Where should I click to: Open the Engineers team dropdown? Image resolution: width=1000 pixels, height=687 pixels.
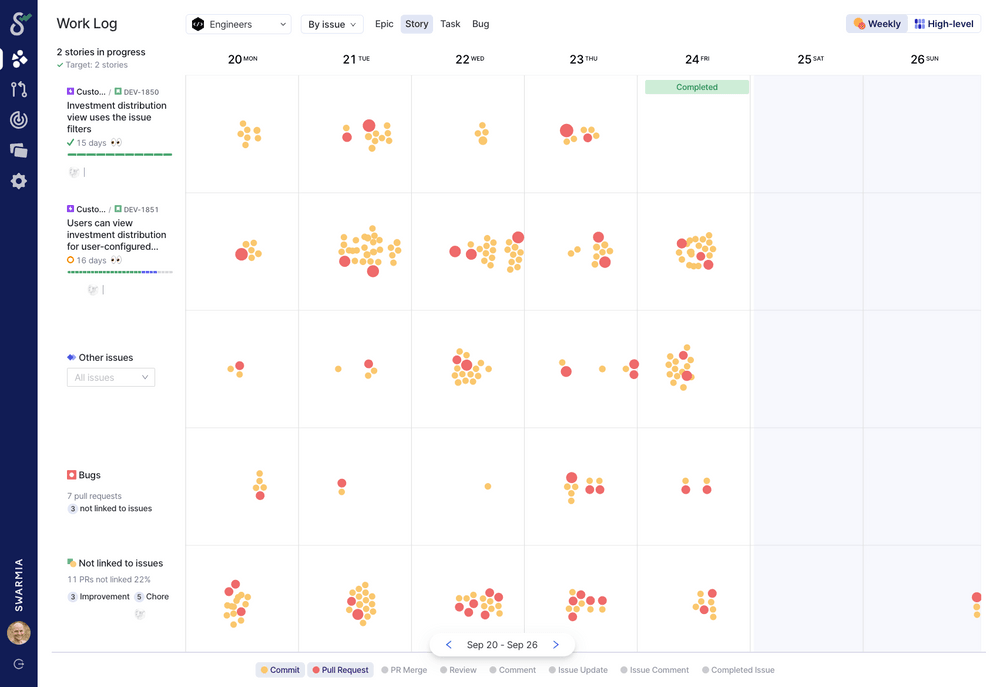tap(238, 23)
